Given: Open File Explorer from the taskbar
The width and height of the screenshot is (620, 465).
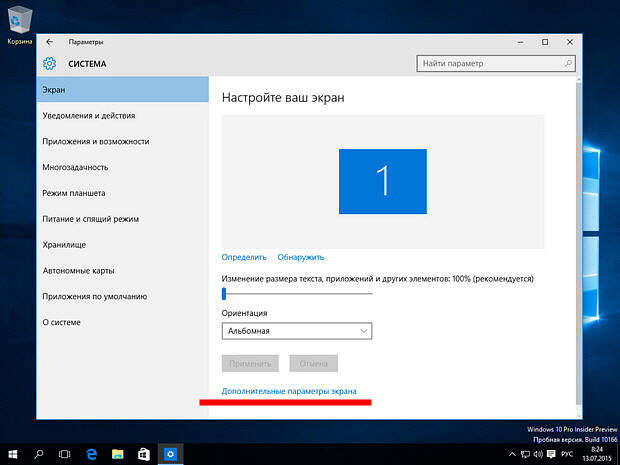Looking at the screenshot, I should coord(117,455).
